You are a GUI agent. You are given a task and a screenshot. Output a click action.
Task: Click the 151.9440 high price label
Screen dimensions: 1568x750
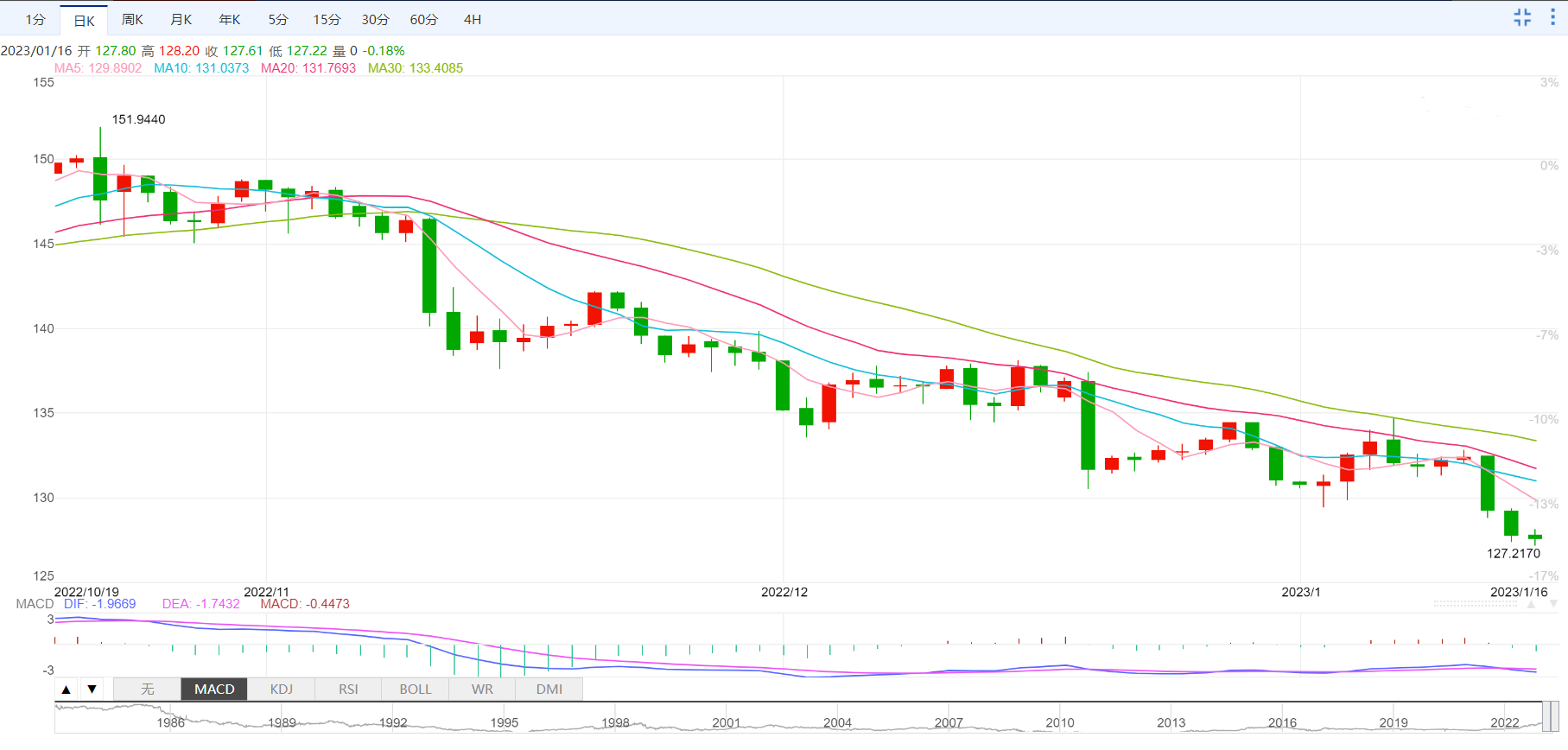pyautogui.click(x=138, y=119)
